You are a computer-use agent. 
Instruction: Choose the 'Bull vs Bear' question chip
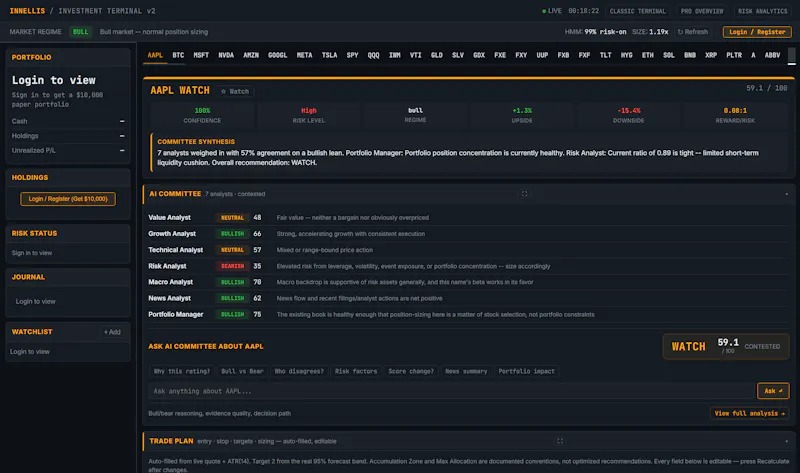(242, 371)
